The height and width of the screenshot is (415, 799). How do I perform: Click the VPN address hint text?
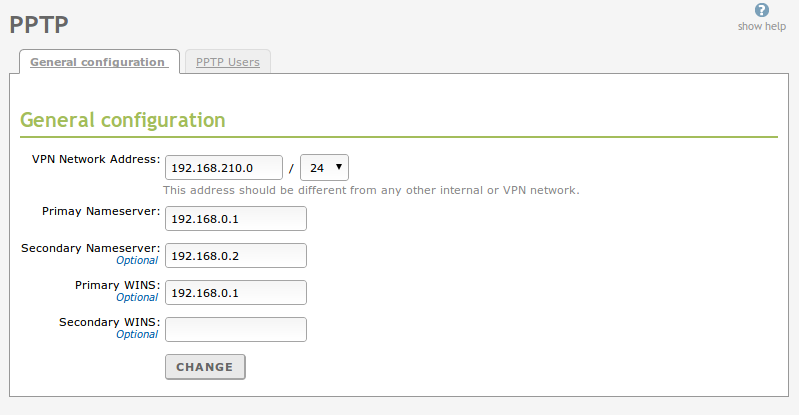tap(371, 190)
